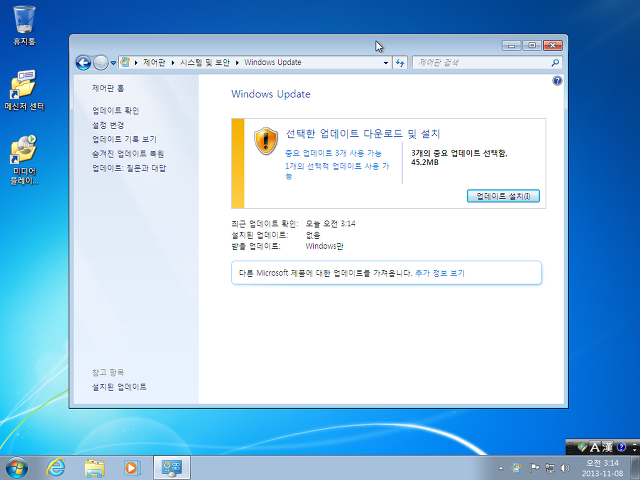Click 업데이트 확인 in sidebar

coord(116,111)
